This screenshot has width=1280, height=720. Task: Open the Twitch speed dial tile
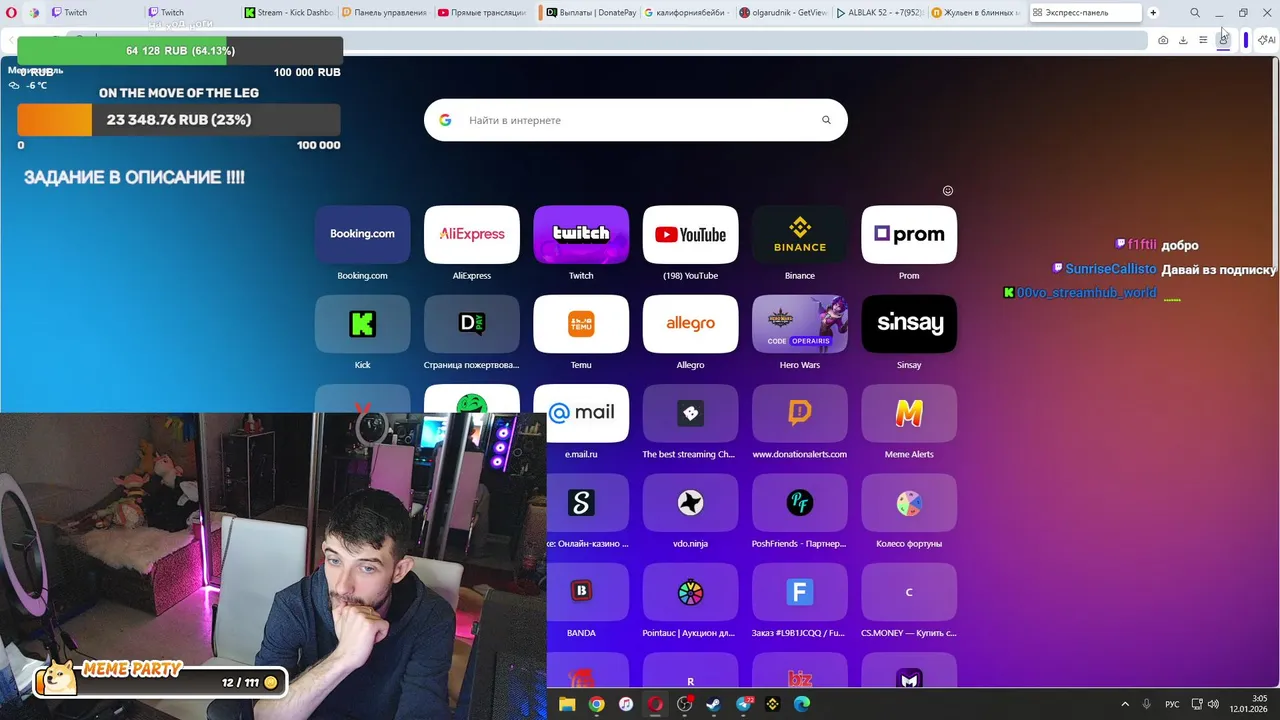(581, 234)
